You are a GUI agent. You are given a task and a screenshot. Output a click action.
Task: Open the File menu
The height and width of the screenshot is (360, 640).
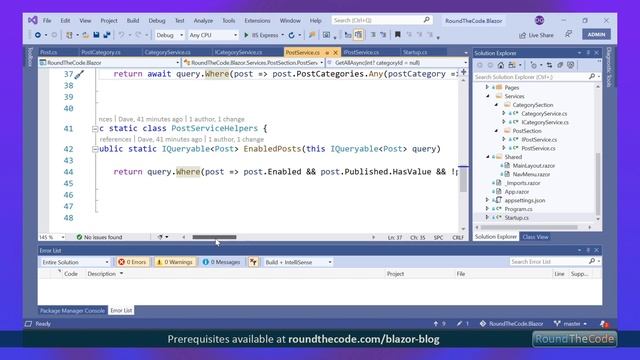point(47,20)
